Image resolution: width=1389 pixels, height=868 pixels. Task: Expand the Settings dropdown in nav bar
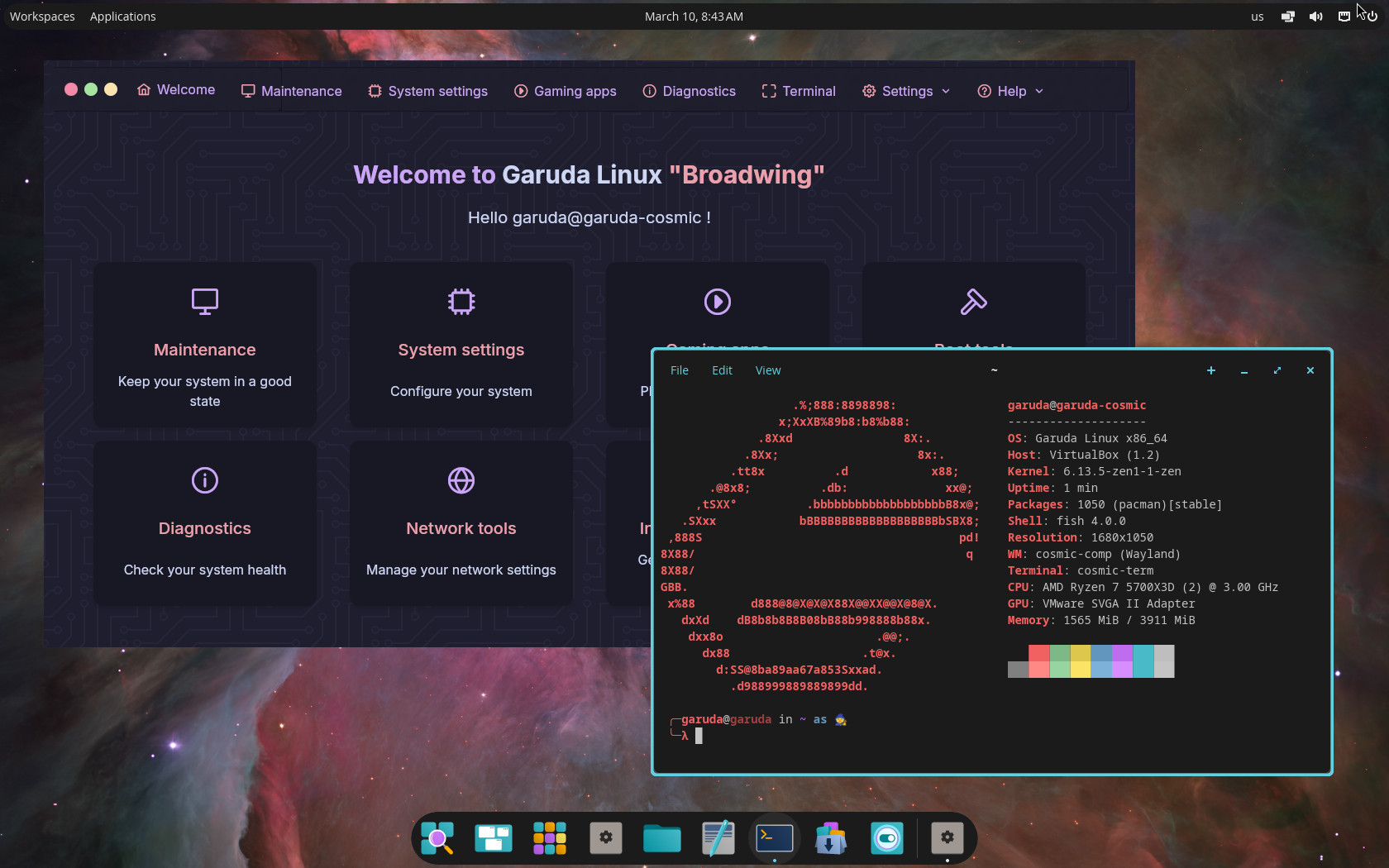pos(906,91)
